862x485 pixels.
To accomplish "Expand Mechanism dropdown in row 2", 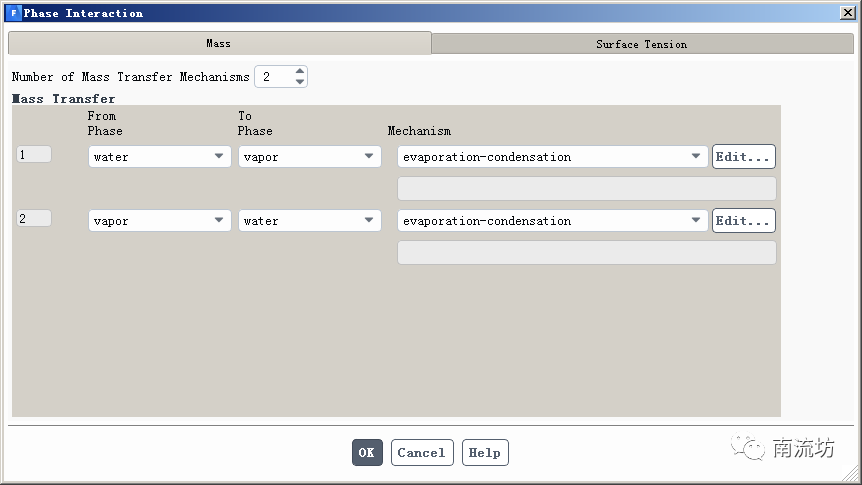I will pos(553,221).
